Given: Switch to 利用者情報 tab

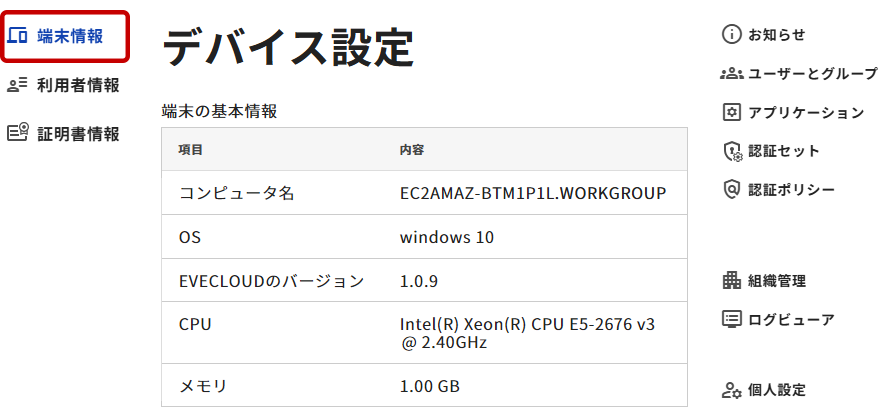Looking at the screenshot, I should click(78, 85).
